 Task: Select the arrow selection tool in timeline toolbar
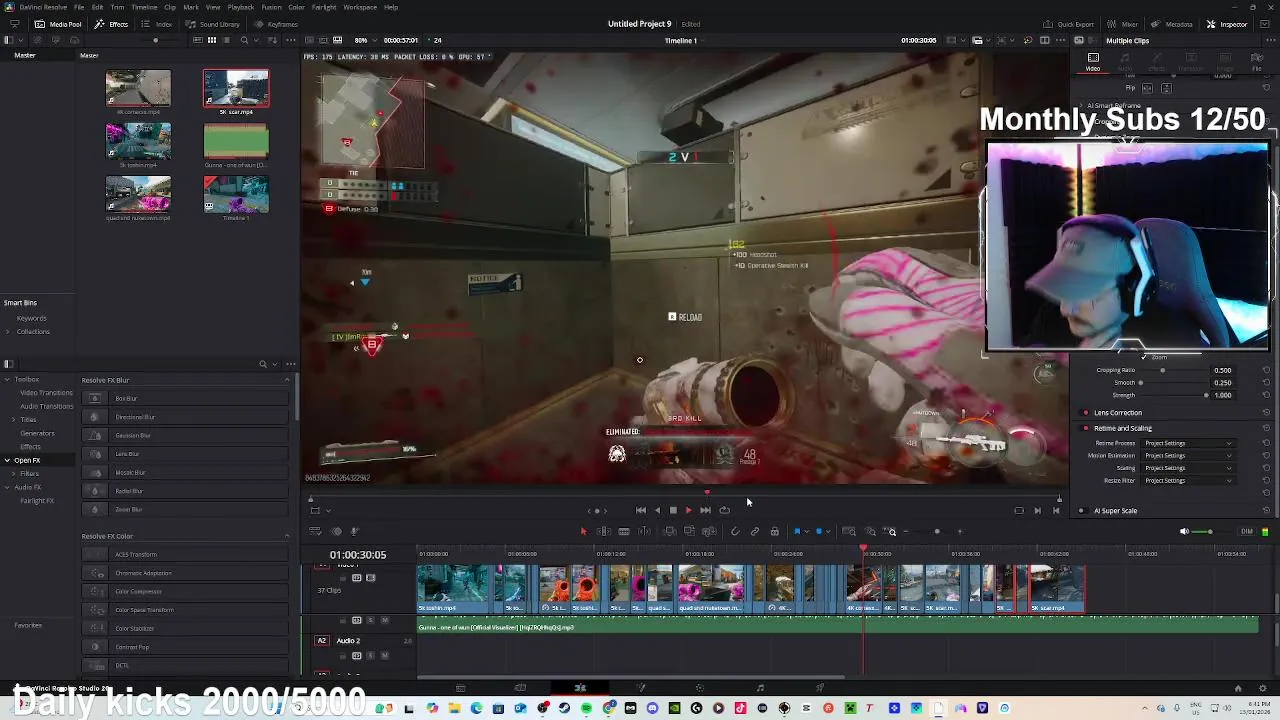[583, 532]
